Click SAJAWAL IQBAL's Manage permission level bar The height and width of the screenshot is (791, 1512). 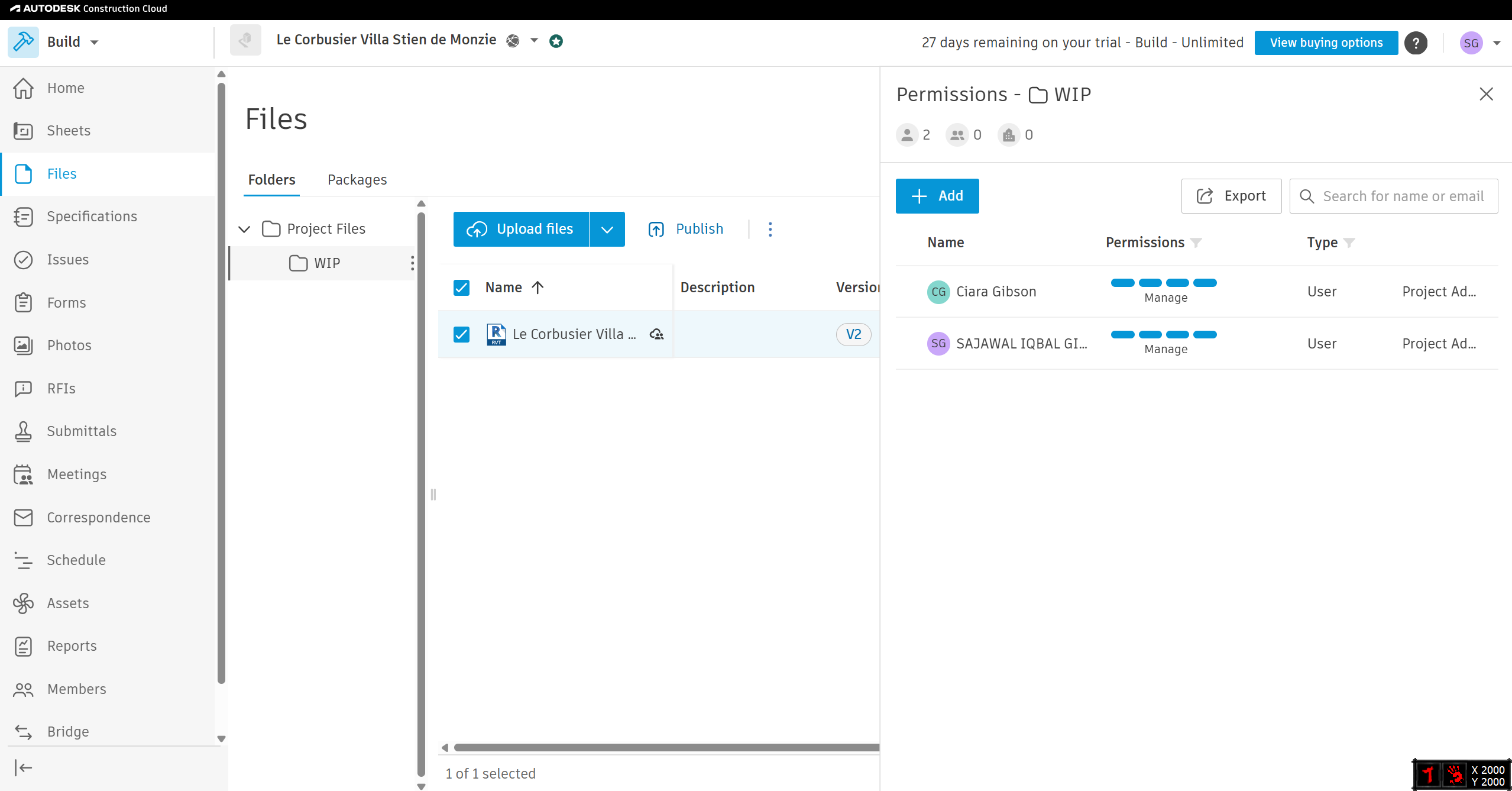click(x=1164, y=335)
